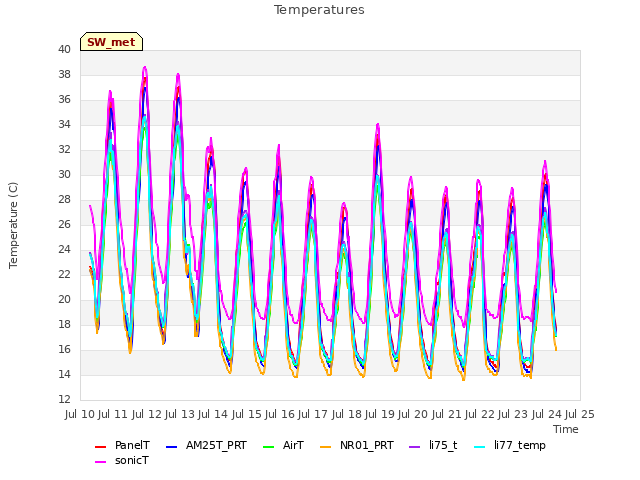
Task: Click the blue AM25T_PRT legend swatch
Action: pyautogui.click(x=171, y=447)
